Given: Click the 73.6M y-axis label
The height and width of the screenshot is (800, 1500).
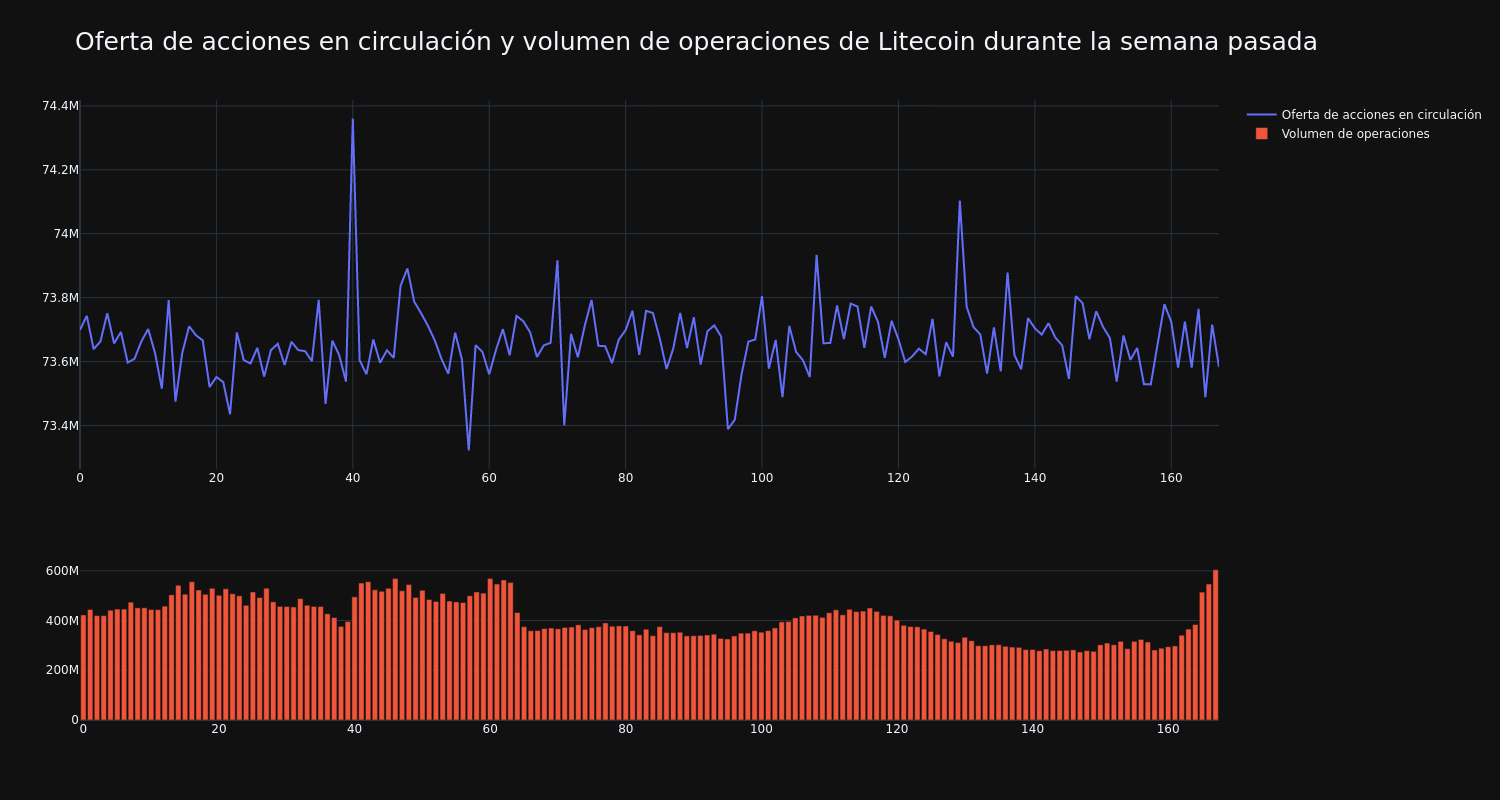Looking at the screenshot, I should coord(60,362).
